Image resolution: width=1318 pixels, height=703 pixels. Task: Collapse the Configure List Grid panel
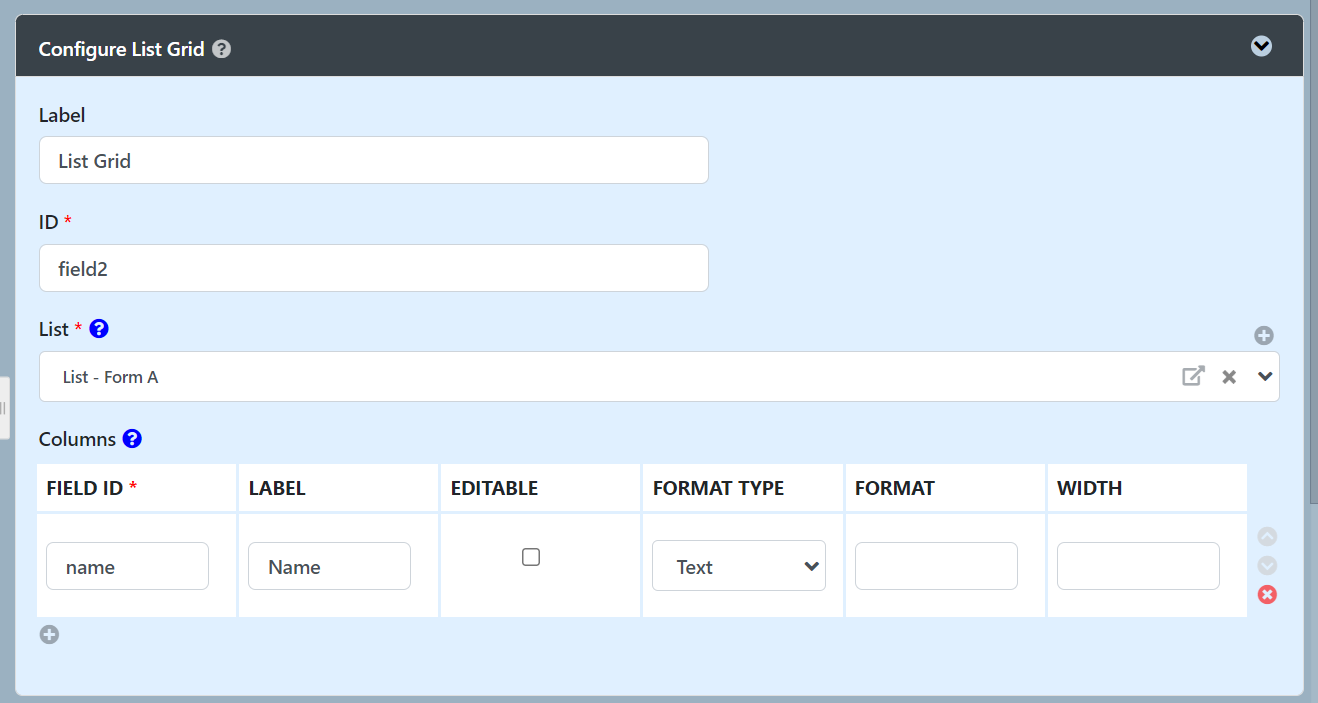click(x=1261, y=46)
